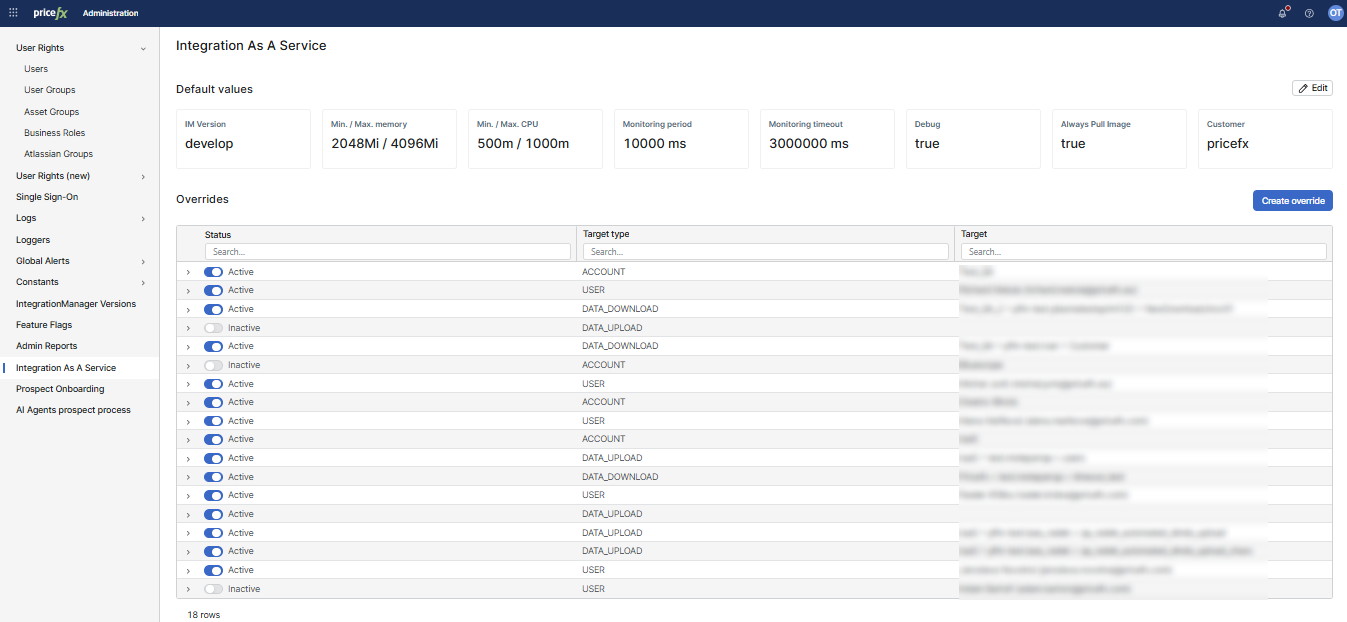Expand the Constants sidebar submenu
This screenshot has width=1347, height=622.
click(x=143, y=283)
